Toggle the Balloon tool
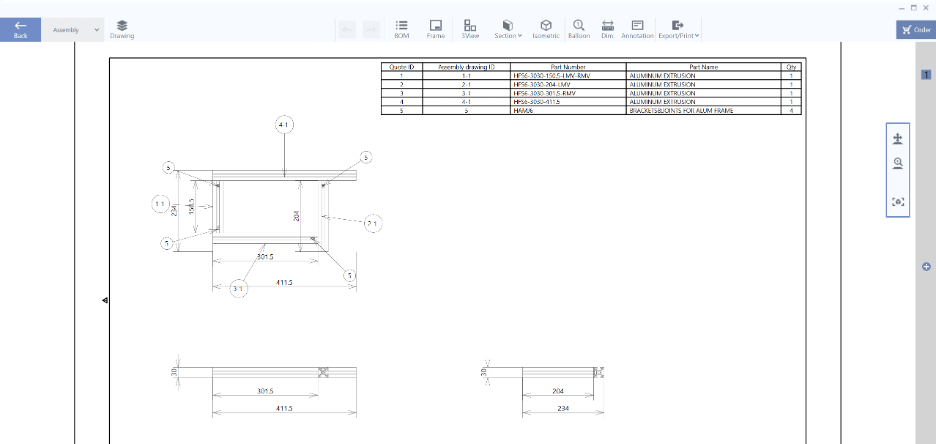Viewport: 936px width, 444px height. [x=578, y=29]
